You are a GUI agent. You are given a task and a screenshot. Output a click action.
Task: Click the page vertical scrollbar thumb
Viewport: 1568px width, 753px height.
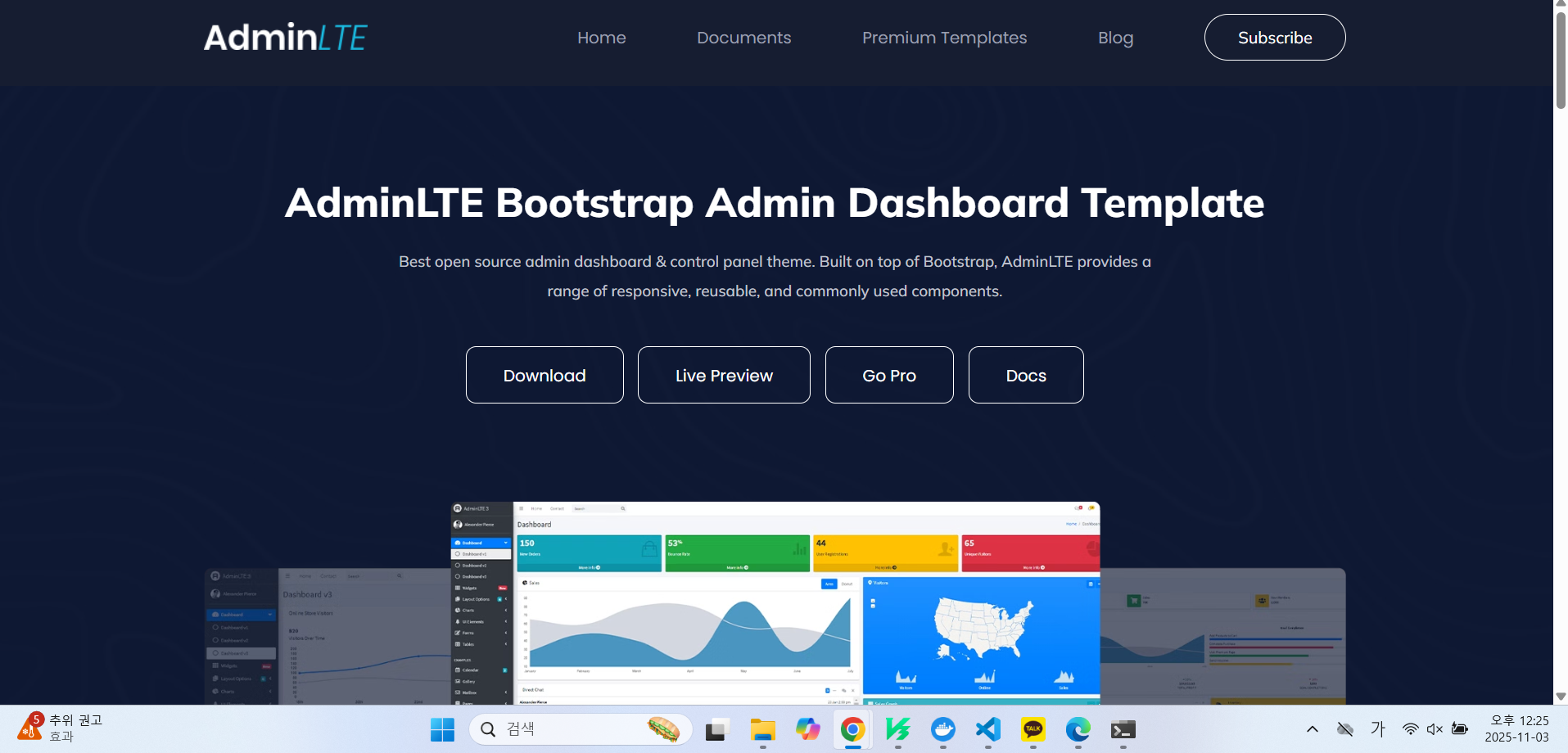pos(1561,60)
